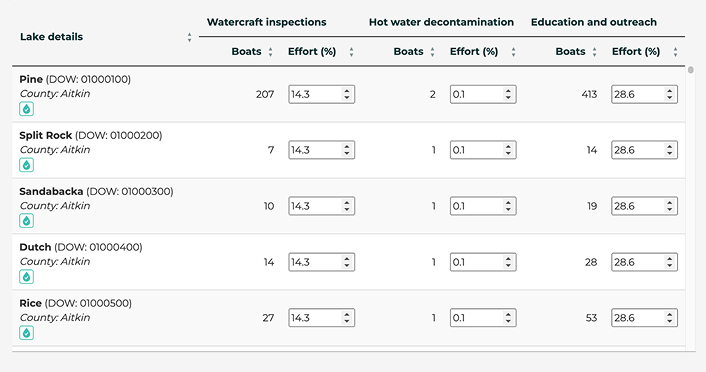Sort Hot water decontamination Boats column
The image size is (706, 372).
(432, 52)
